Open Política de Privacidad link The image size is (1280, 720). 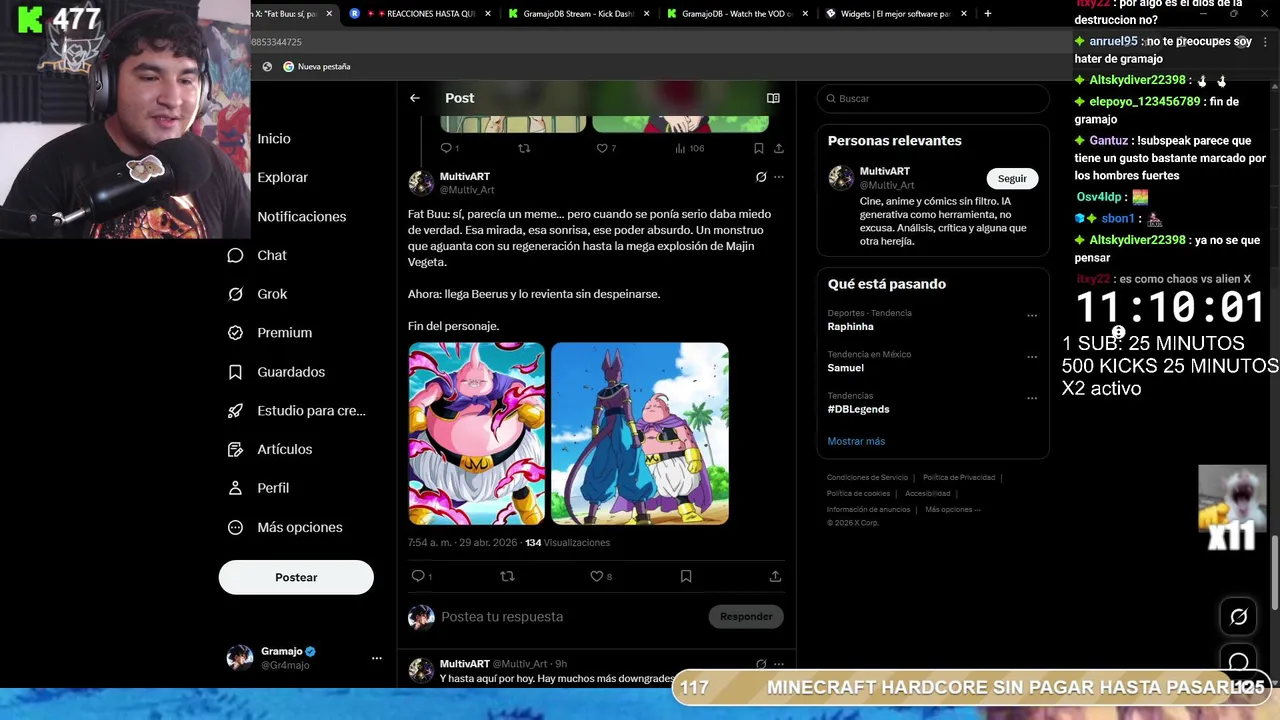point(959,478)
